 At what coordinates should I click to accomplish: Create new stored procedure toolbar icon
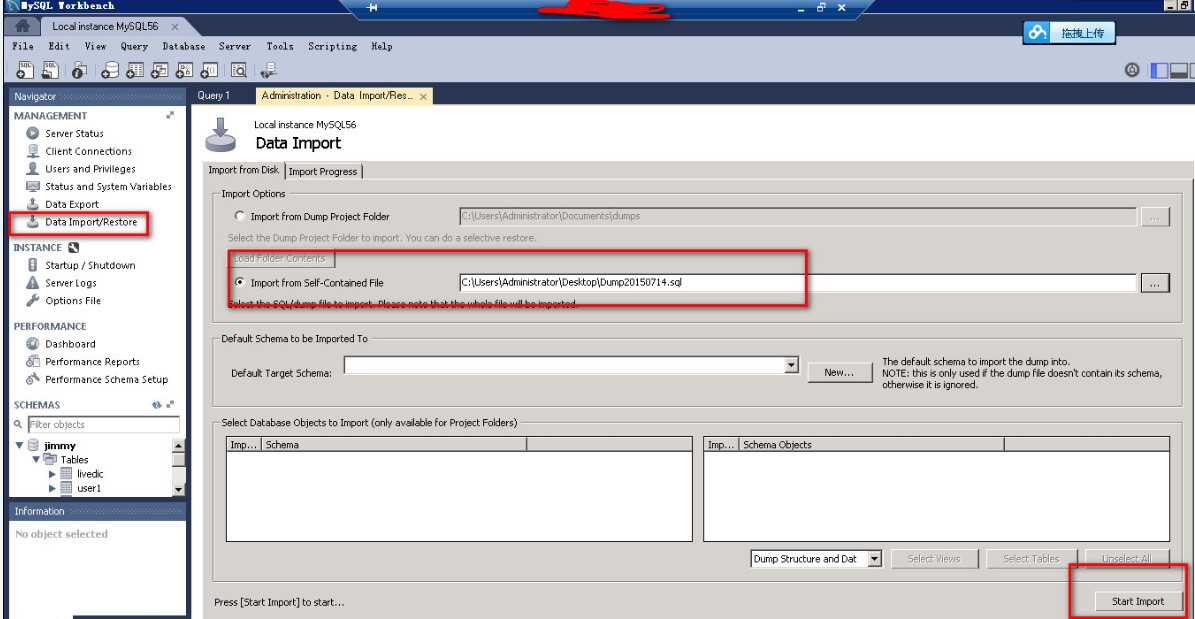[x=184, y=70]
